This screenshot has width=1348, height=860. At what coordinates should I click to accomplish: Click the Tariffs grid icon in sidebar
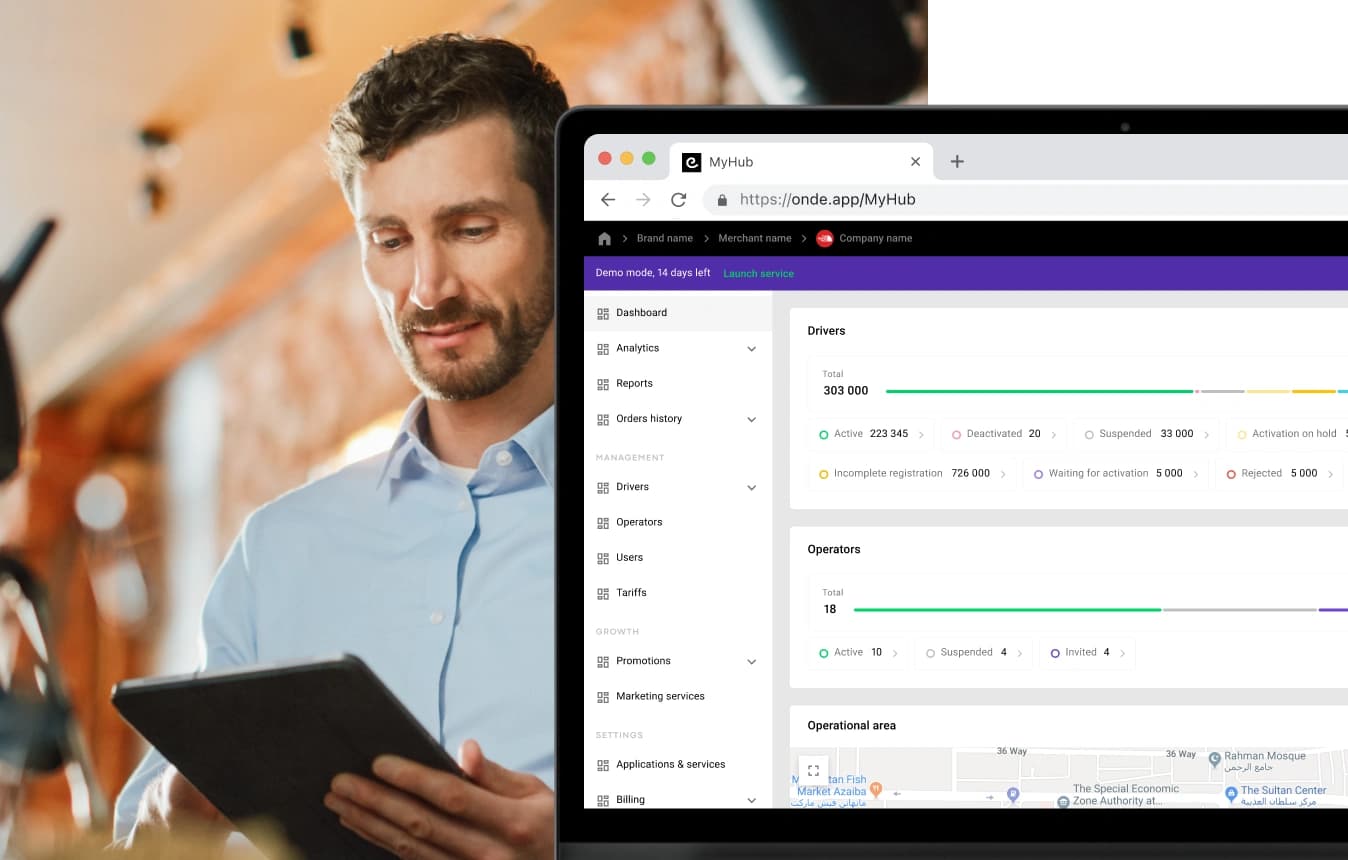[603, 593]
